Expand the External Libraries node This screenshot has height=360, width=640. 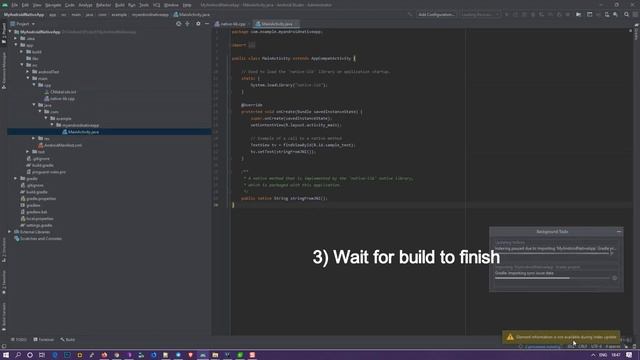tap(10, 232)
